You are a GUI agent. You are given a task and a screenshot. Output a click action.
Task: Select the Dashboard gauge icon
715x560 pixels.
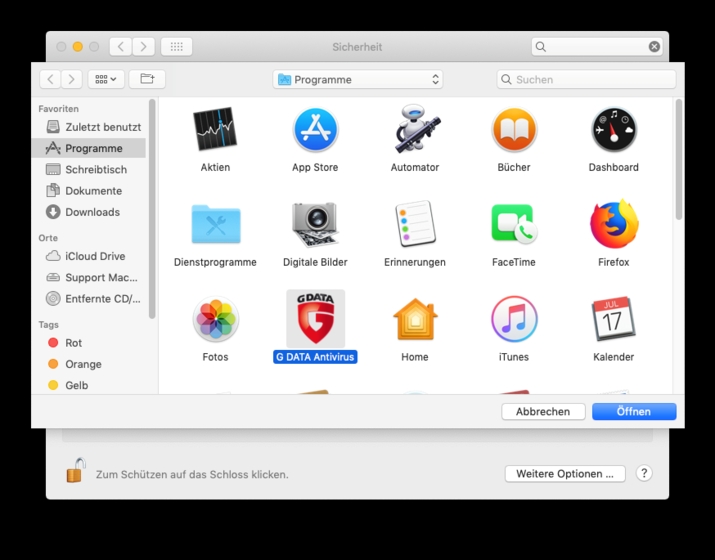tap(614, 129)
